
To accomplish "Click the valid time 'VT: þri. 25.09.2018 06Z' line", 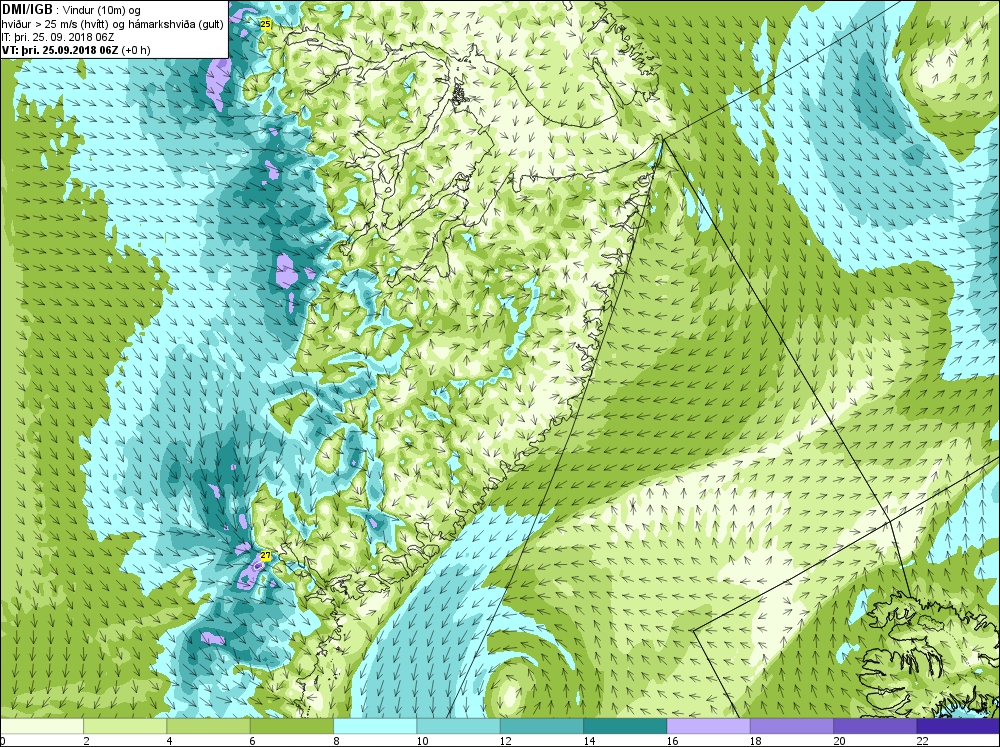I will (x=76, y=50).
